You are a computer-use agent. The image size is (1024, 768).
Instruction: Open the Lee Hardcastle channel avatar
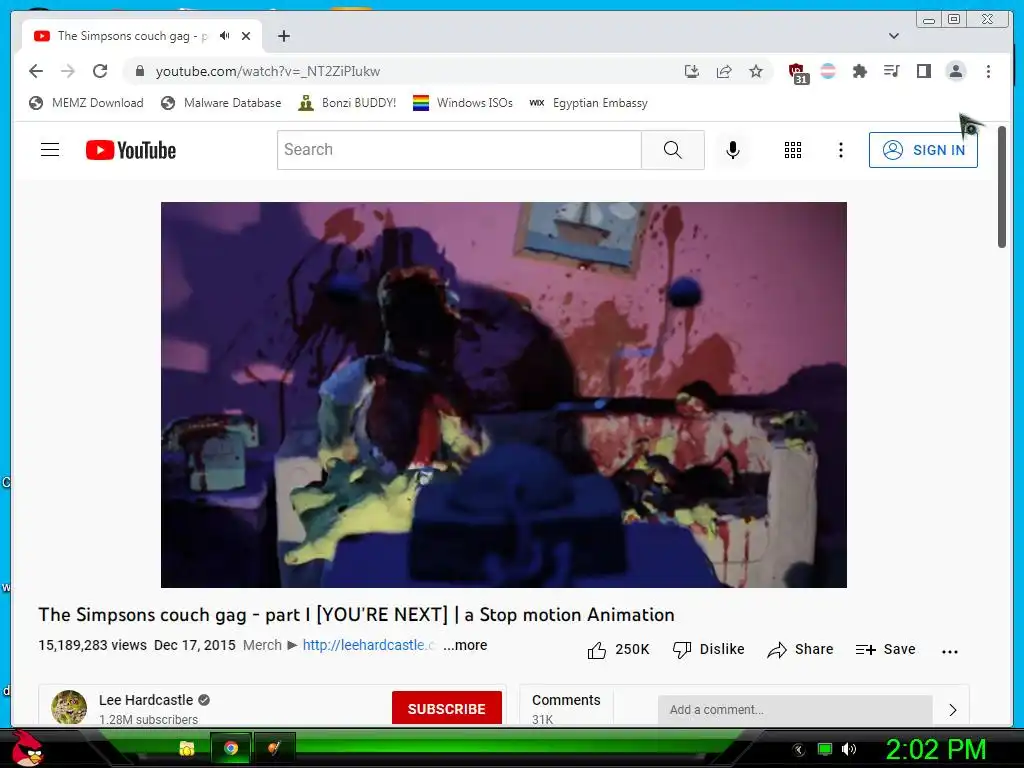tap(69, 707)
